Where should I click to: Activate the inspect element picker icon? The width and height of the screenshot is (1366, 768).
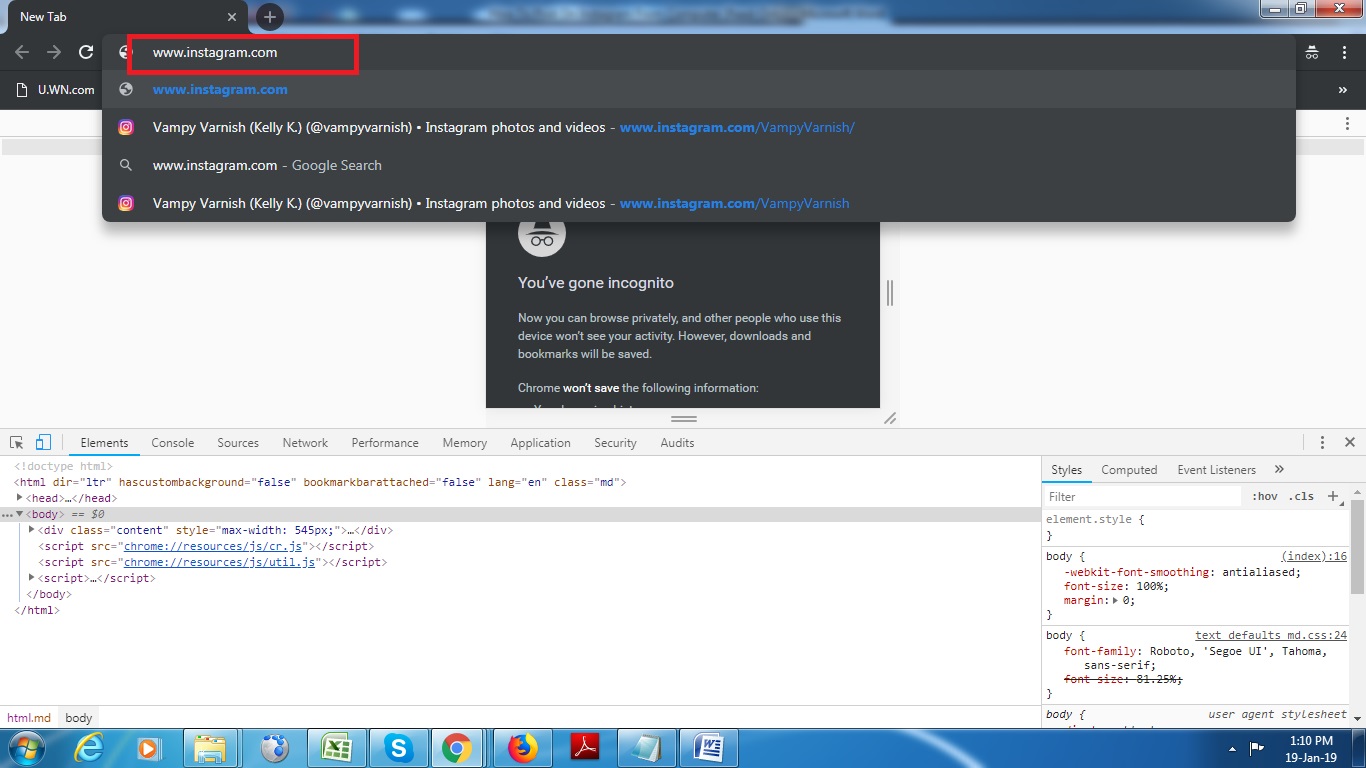click(17, 442)
